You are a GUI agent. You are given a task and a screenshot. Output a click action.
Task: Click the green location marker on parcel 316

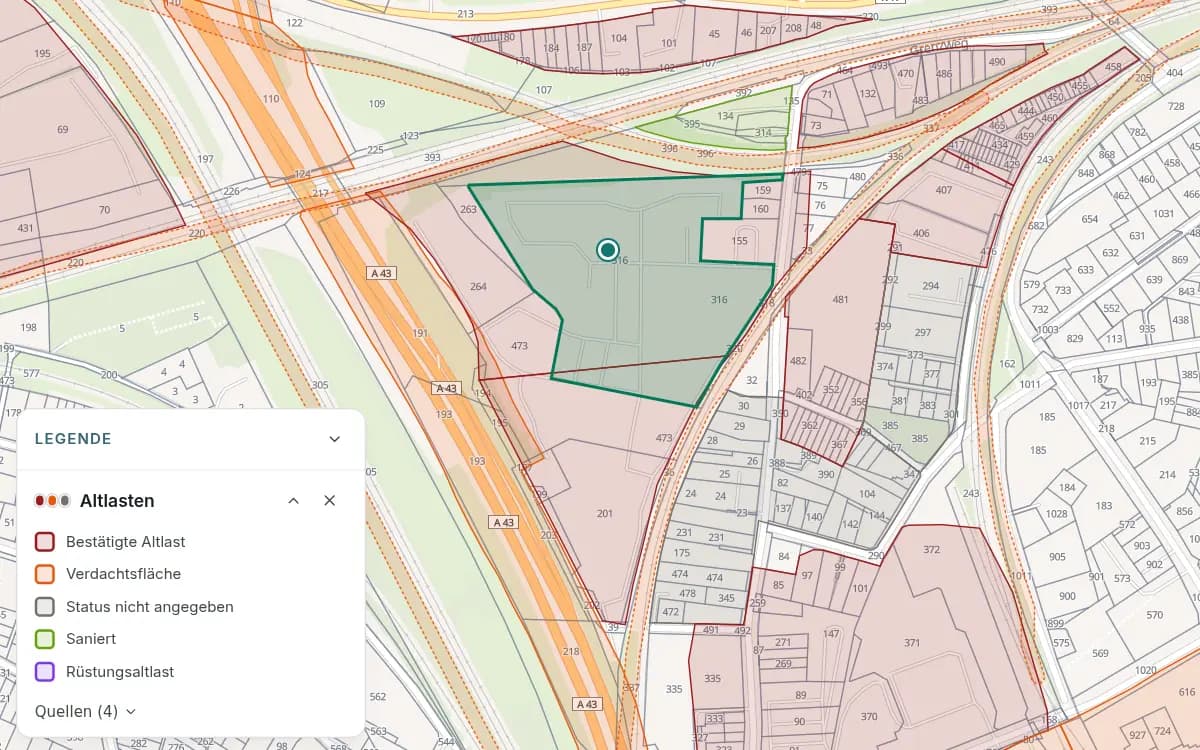point(607,250)
